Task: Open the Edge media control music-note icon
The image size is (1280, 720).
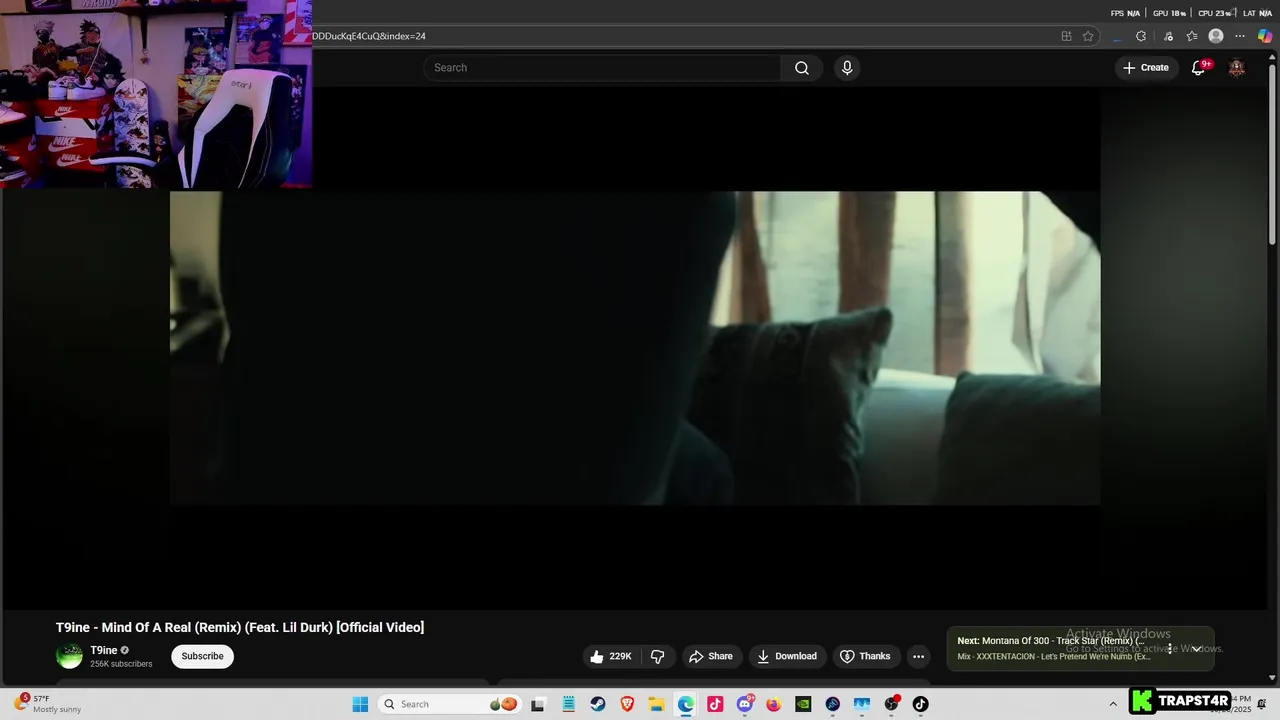Action: 1168,36
